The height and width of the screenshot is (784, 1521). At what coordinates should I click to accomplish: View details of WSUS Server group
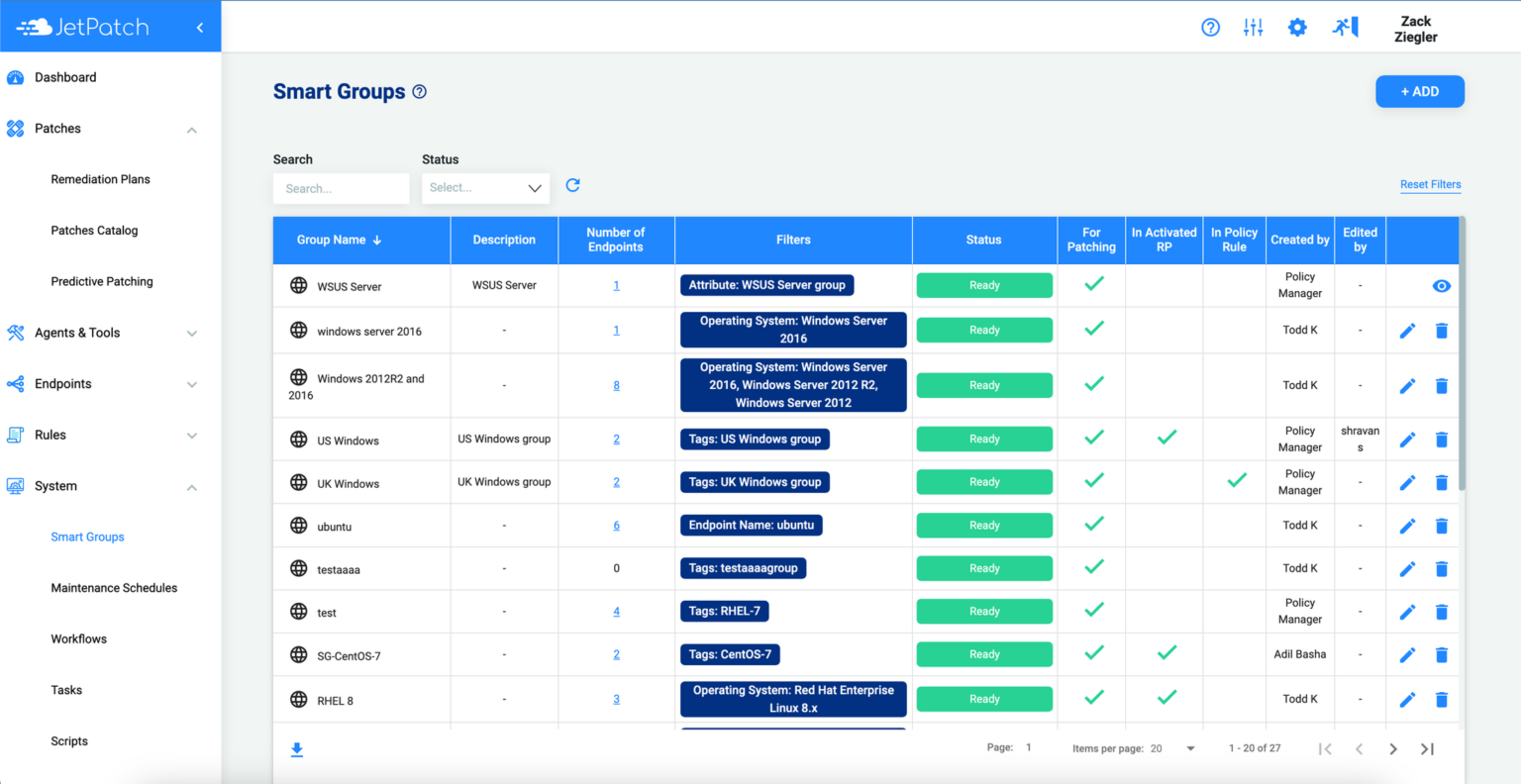pyautogui.click(x=1441, y=285)
